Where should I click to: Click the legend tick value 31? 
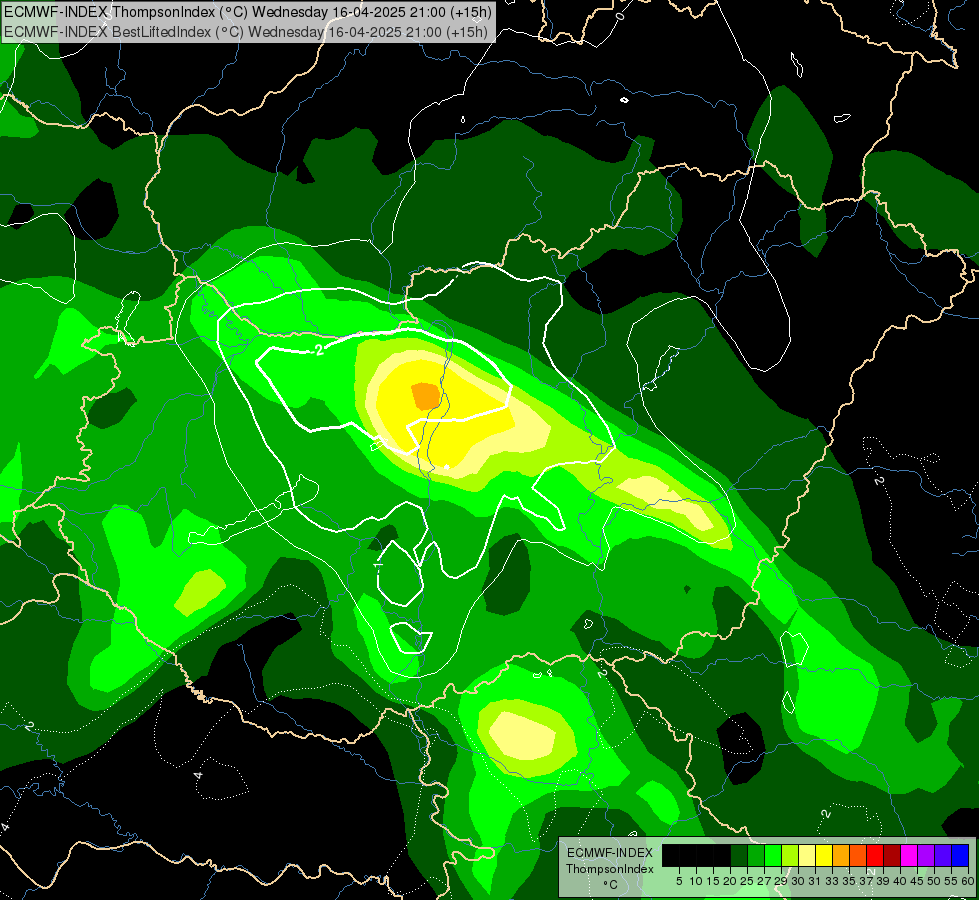coord(815,881)
